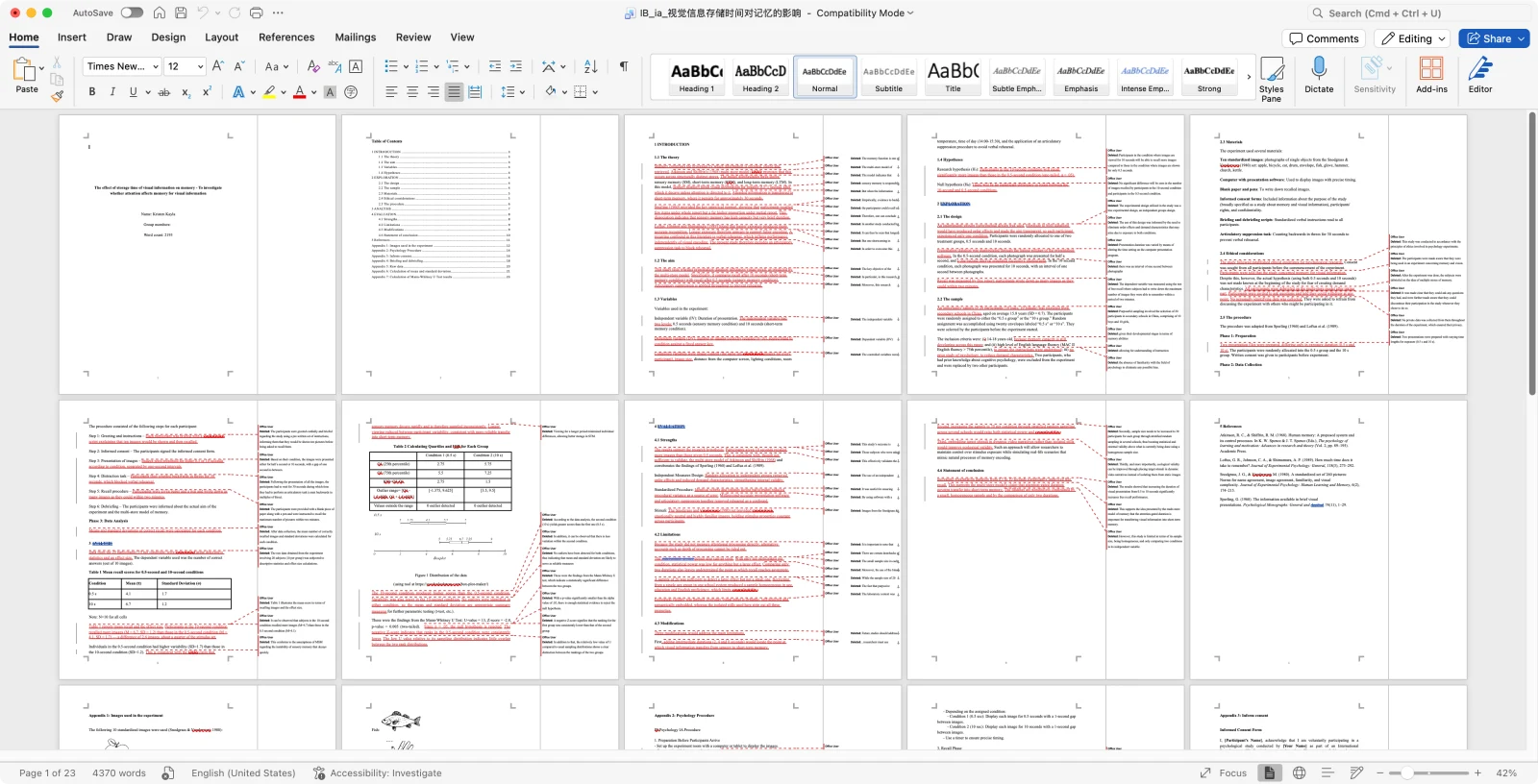Enter Focus mode from status bar
Image resolution: width=1538 pixels, height=784 pixels.
point(1224,772)
